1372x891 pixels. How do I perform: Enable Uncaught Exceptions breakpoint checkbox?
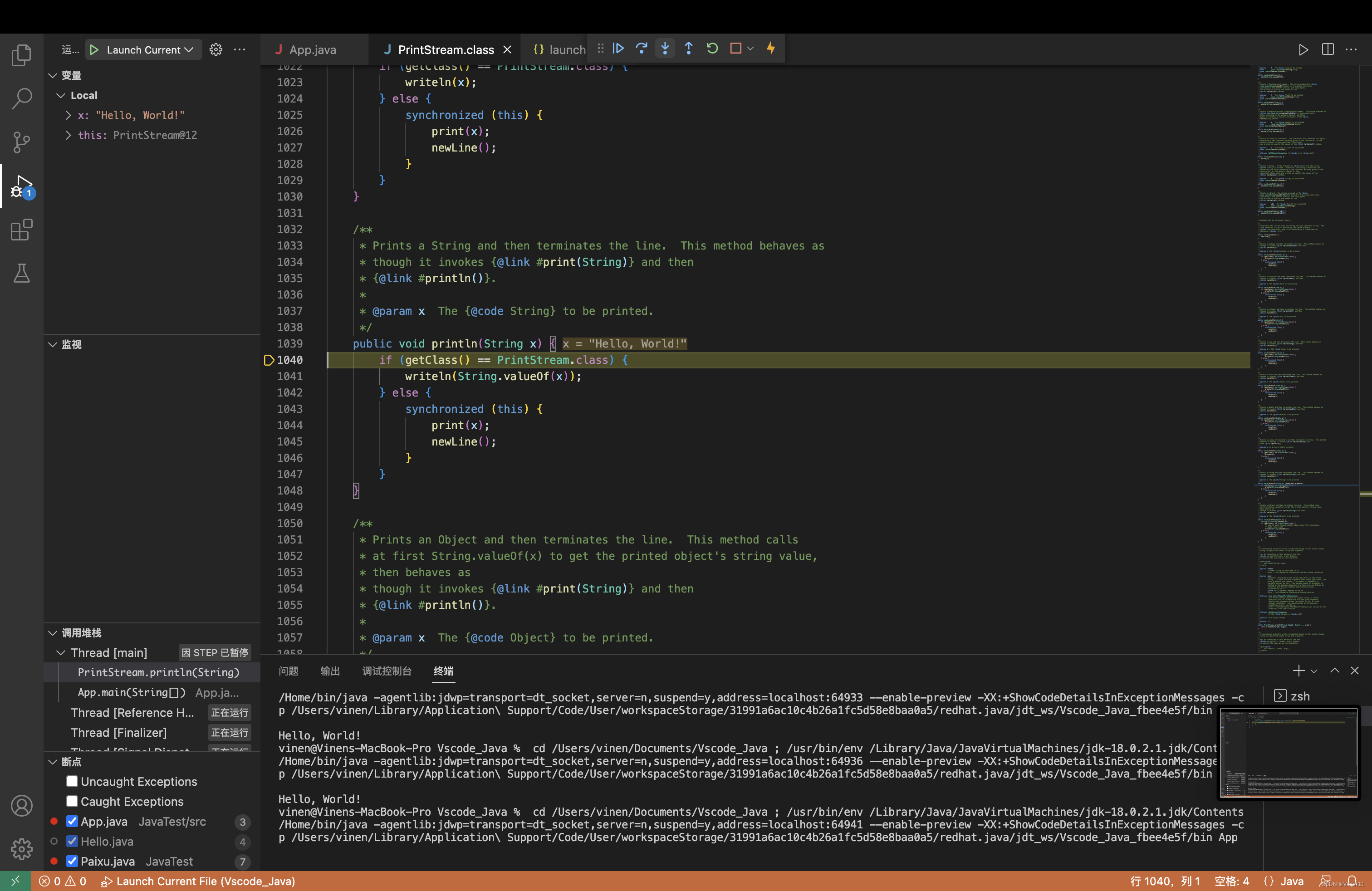click(72, 781)
